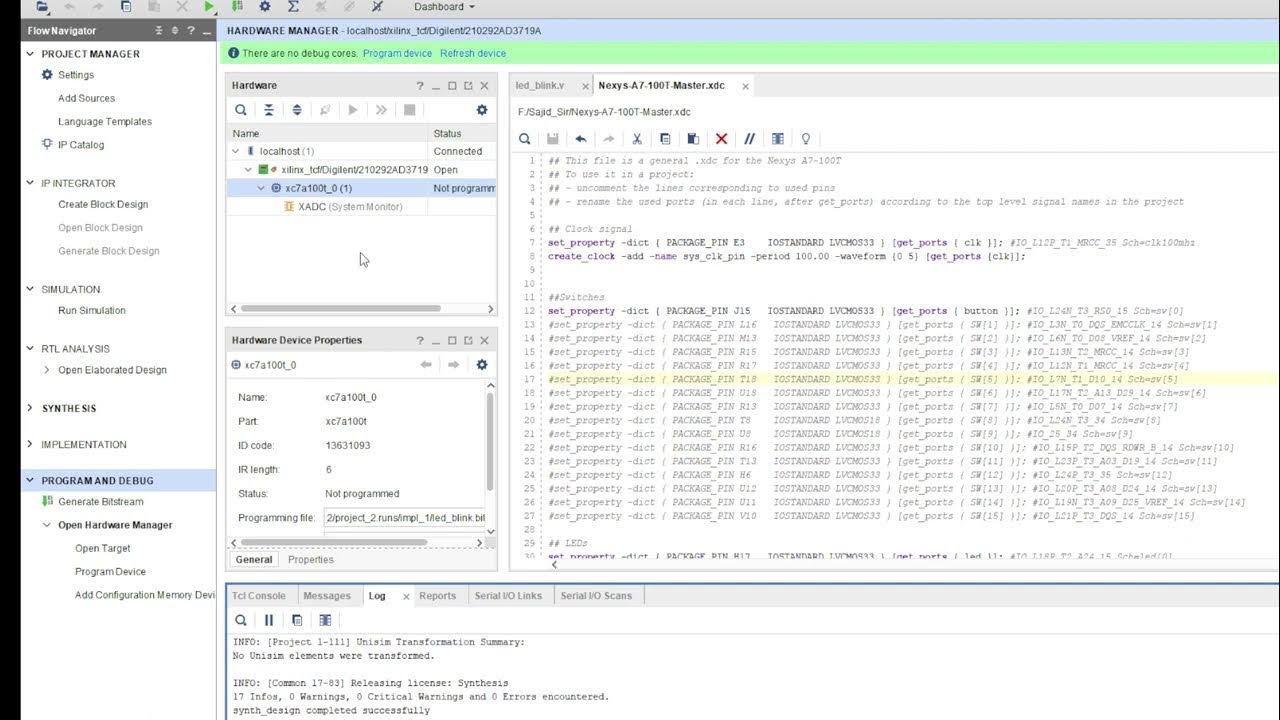Viewport: 1280px width, 720px height.
Task: Click Program Device under Open Hardware Manager
Action: click(x=110, y=572)
